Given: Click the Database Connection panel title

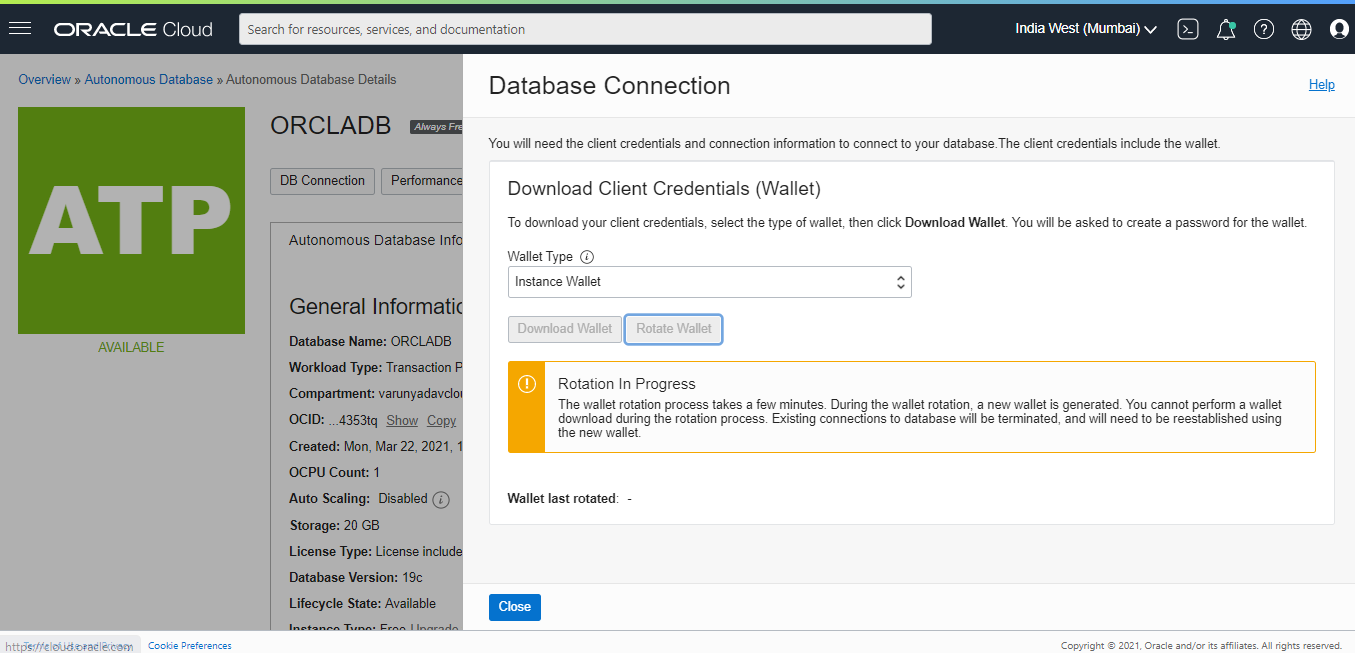Looking at the screenshot, I should pos(609,86).
